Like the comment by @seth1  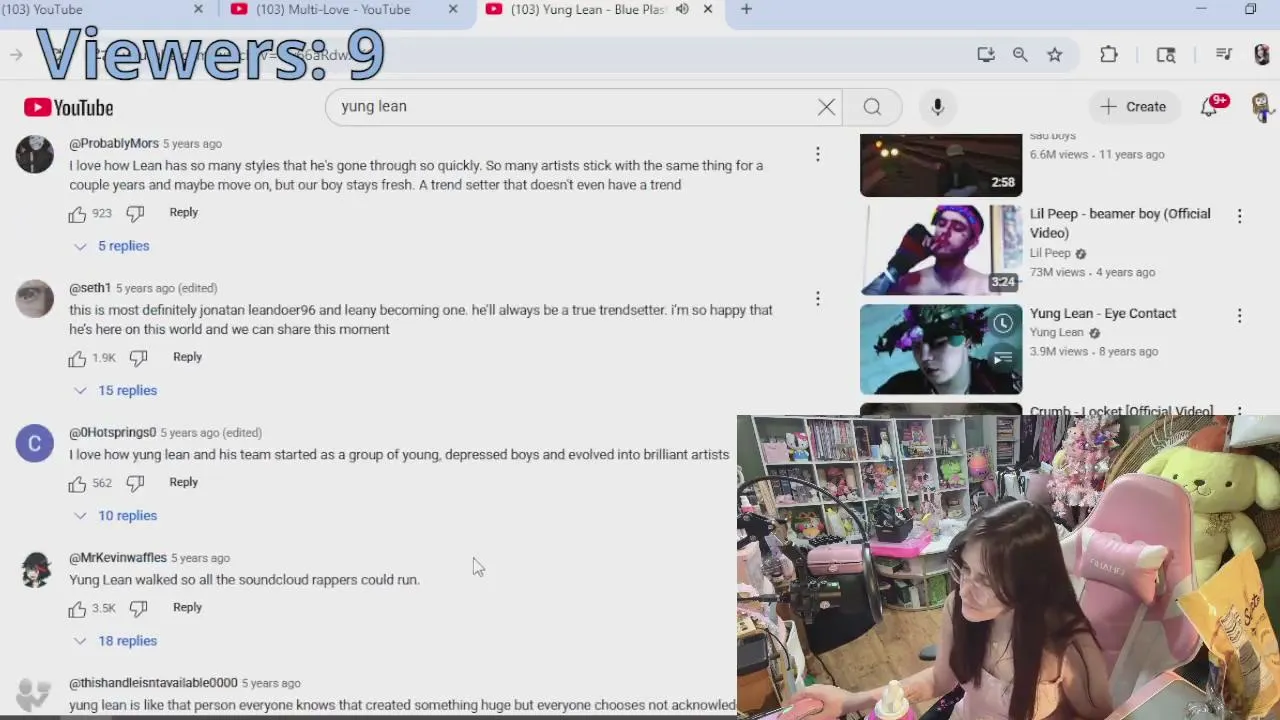(x=78, y=358)
